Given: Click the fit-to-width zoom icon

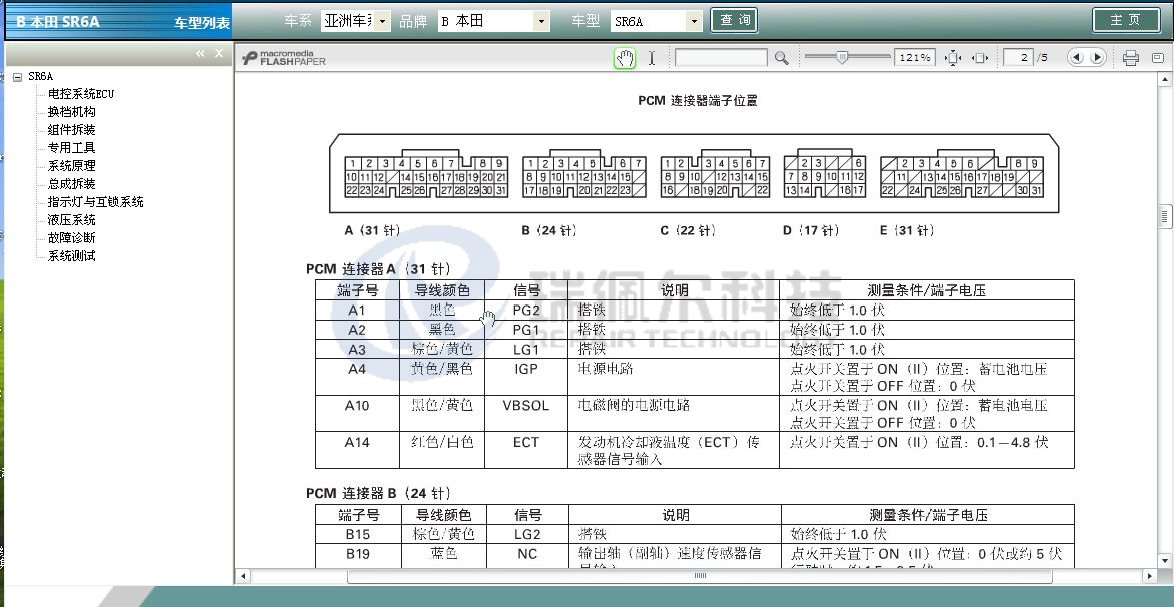Looking at the screenshot, I should (x=980, y=58).
